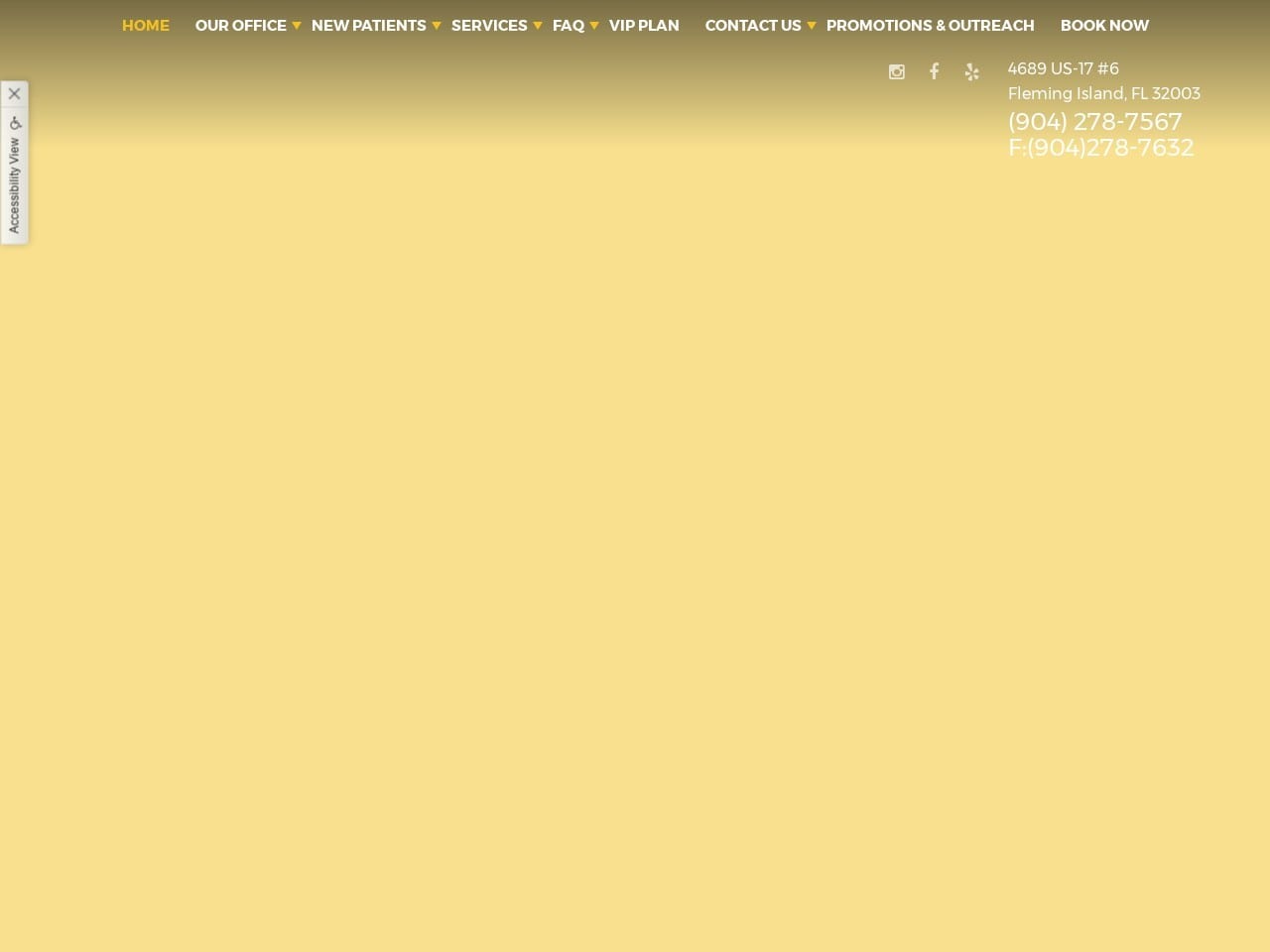Click fax number F:(904)278-7632
This screenshot has width=1270, height=952.
coord(1101,147)
